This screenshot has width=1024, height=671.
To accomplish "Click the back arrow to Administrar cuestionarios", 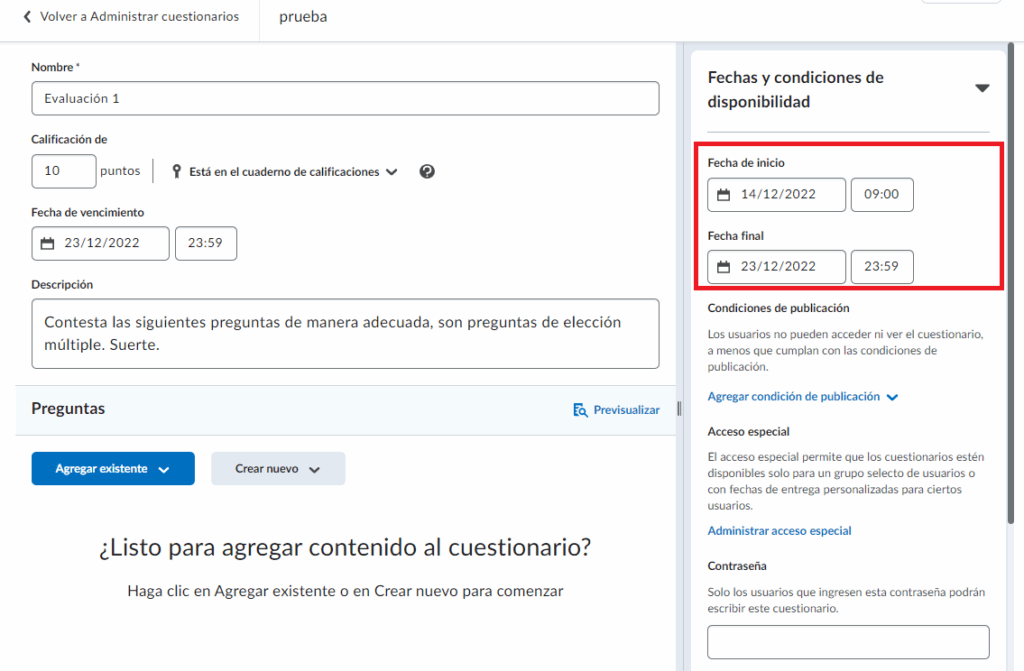I will coord(27,17).
